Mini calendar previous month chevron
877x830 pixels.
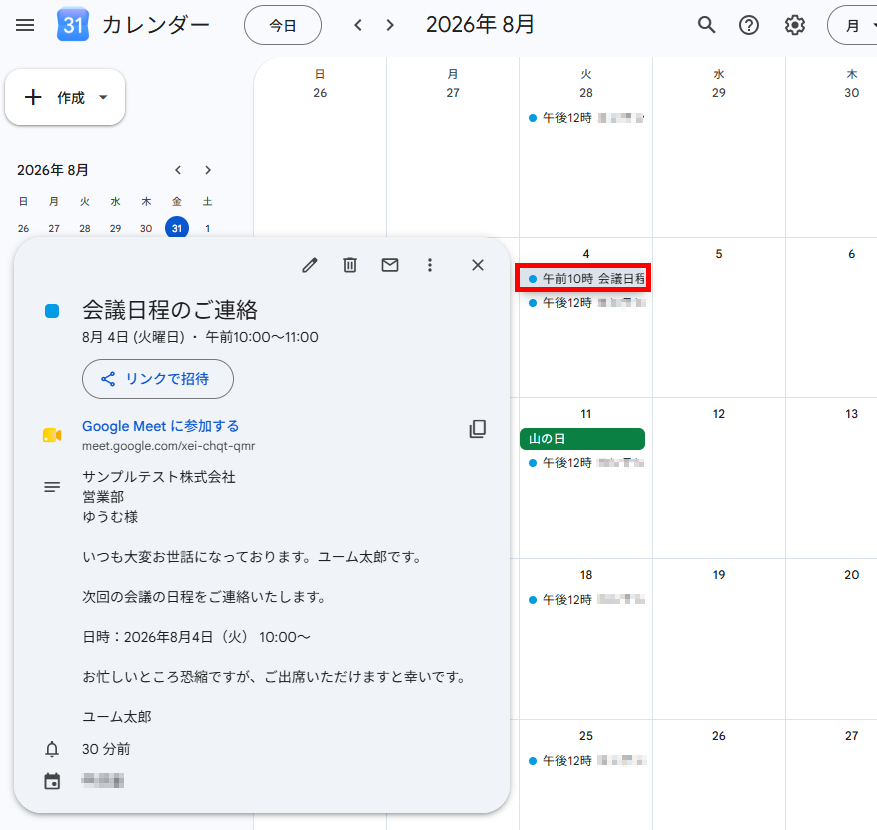pos(178,170)
